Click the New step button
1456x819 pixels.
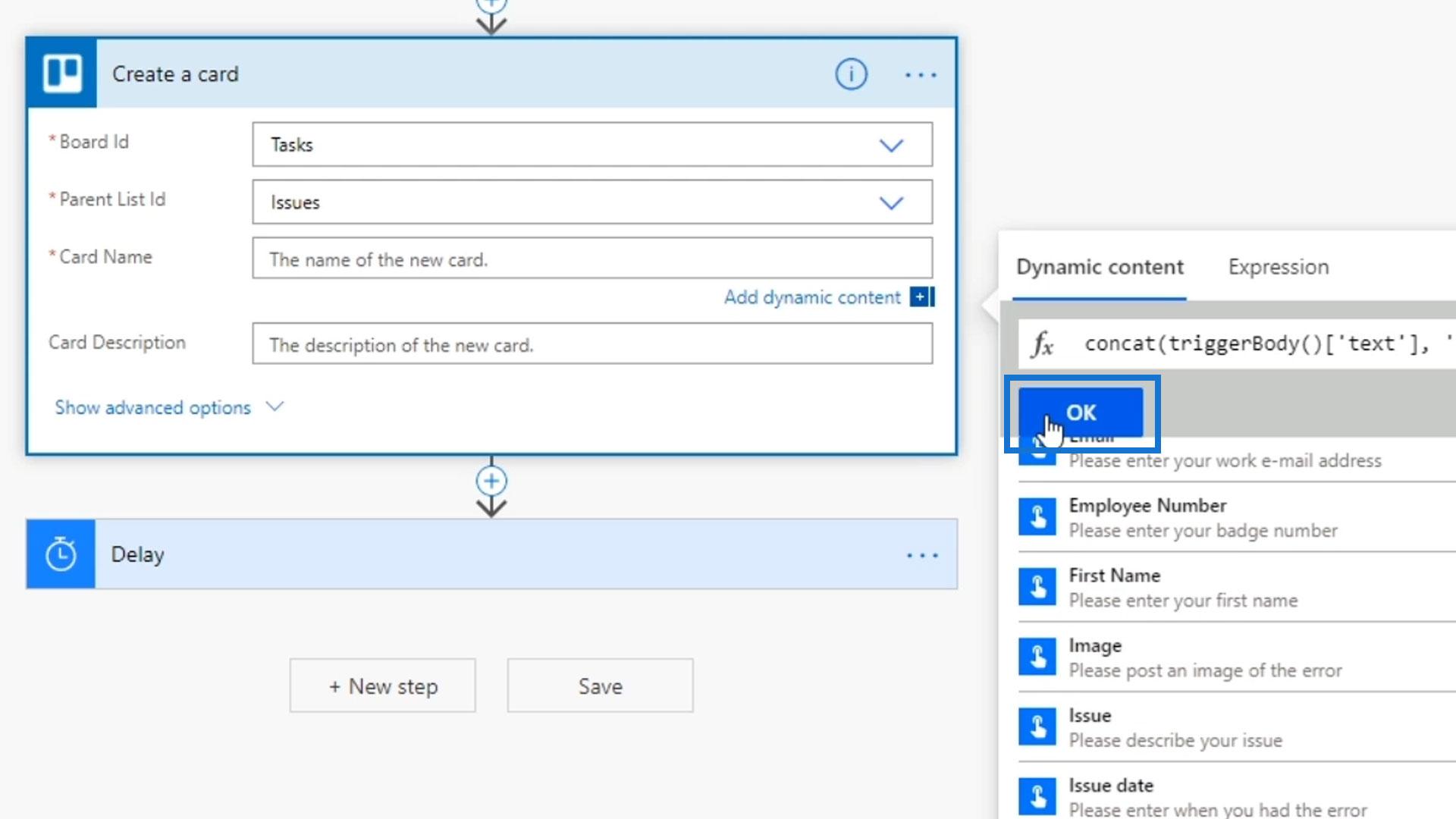point(382,686)
